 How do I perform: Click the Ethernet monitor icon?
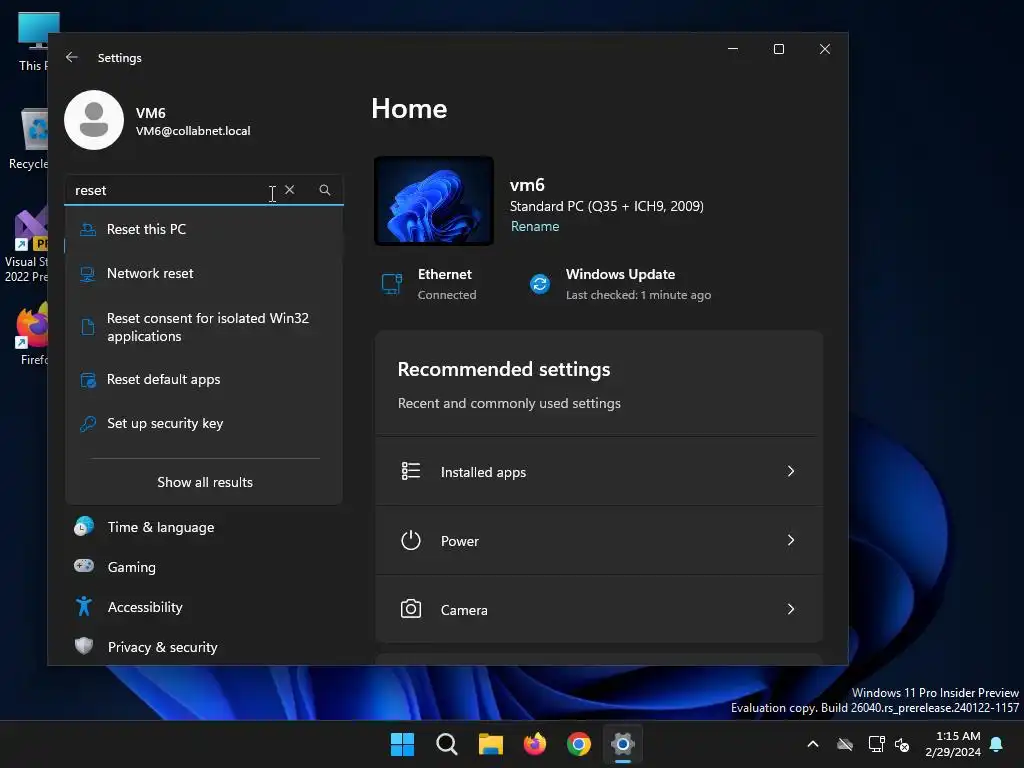pos(392,284)
